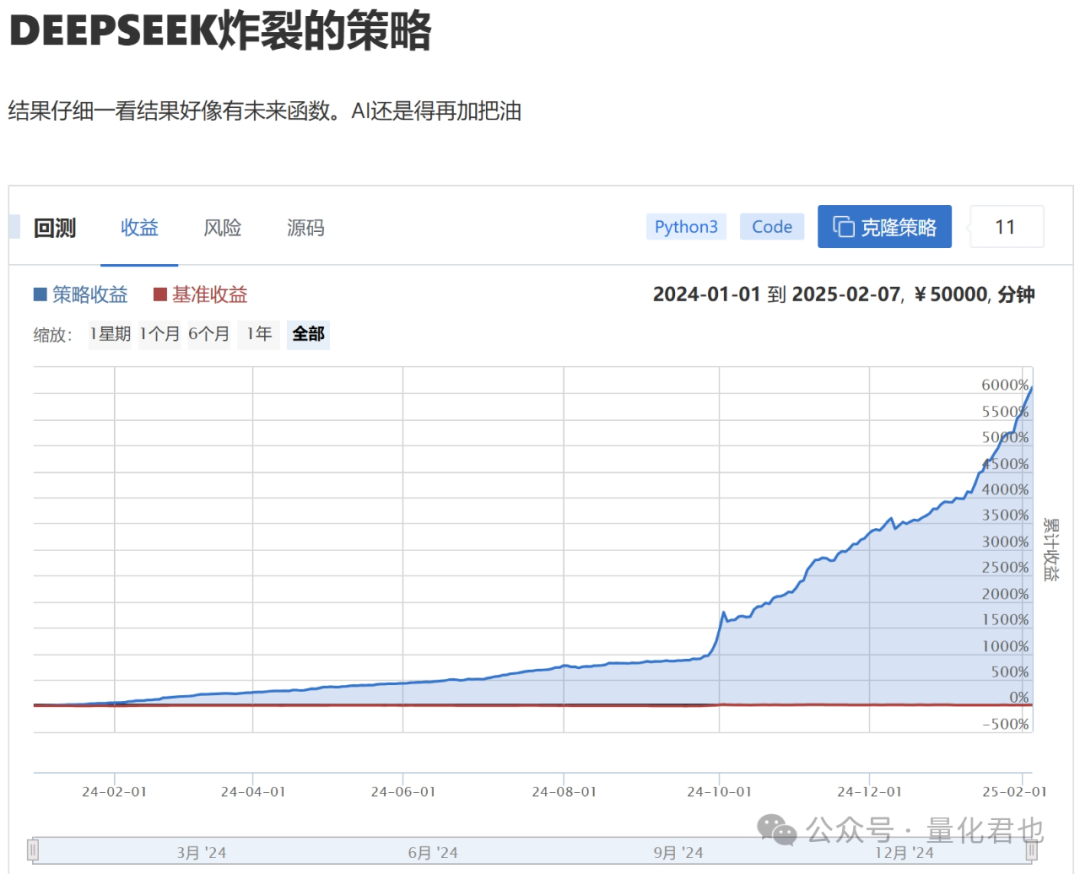Set zoom range to 1年

pos(258,335)
